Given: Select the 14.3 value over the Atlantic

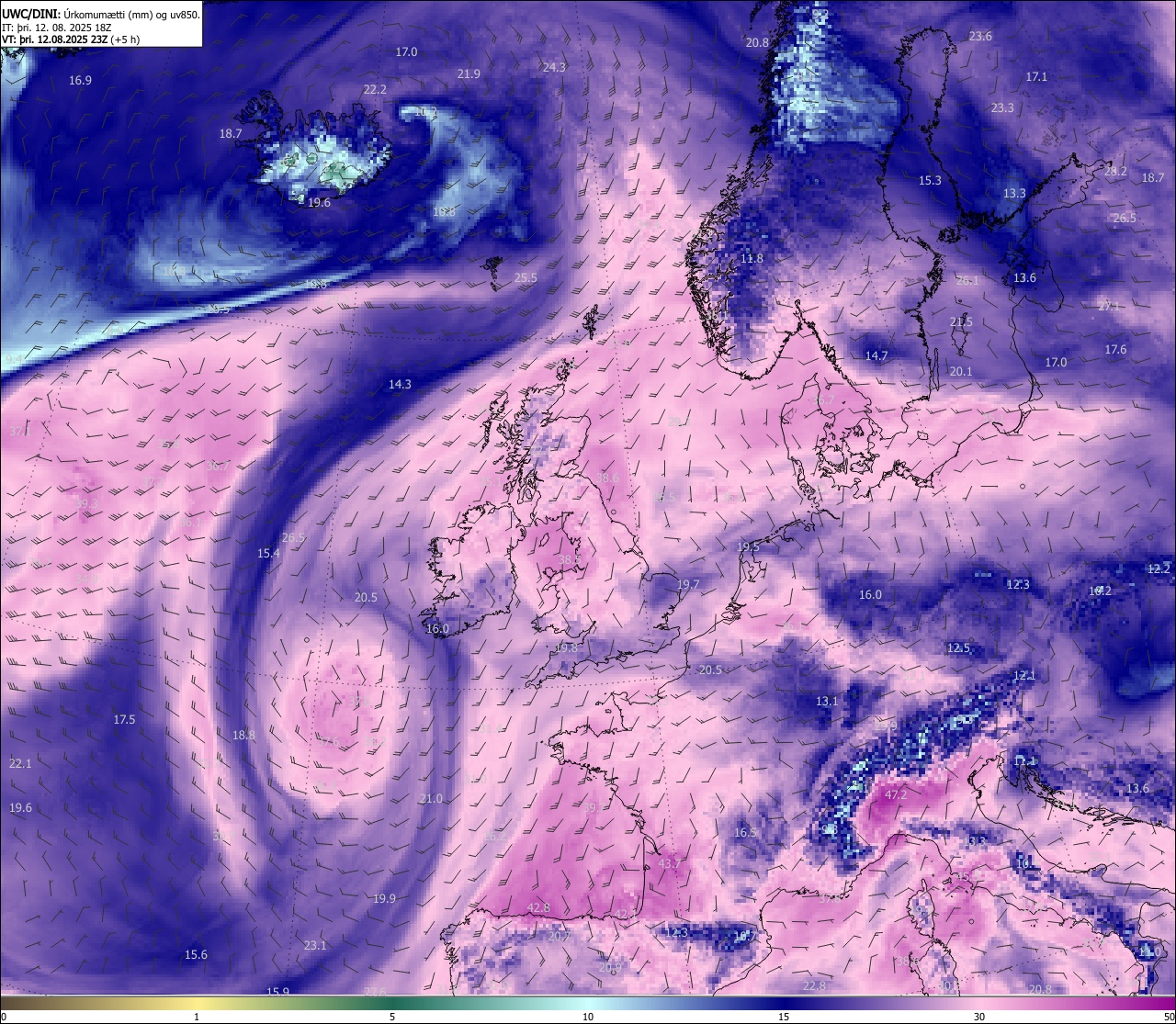Looking at the screenshot, I should point(400,385).
